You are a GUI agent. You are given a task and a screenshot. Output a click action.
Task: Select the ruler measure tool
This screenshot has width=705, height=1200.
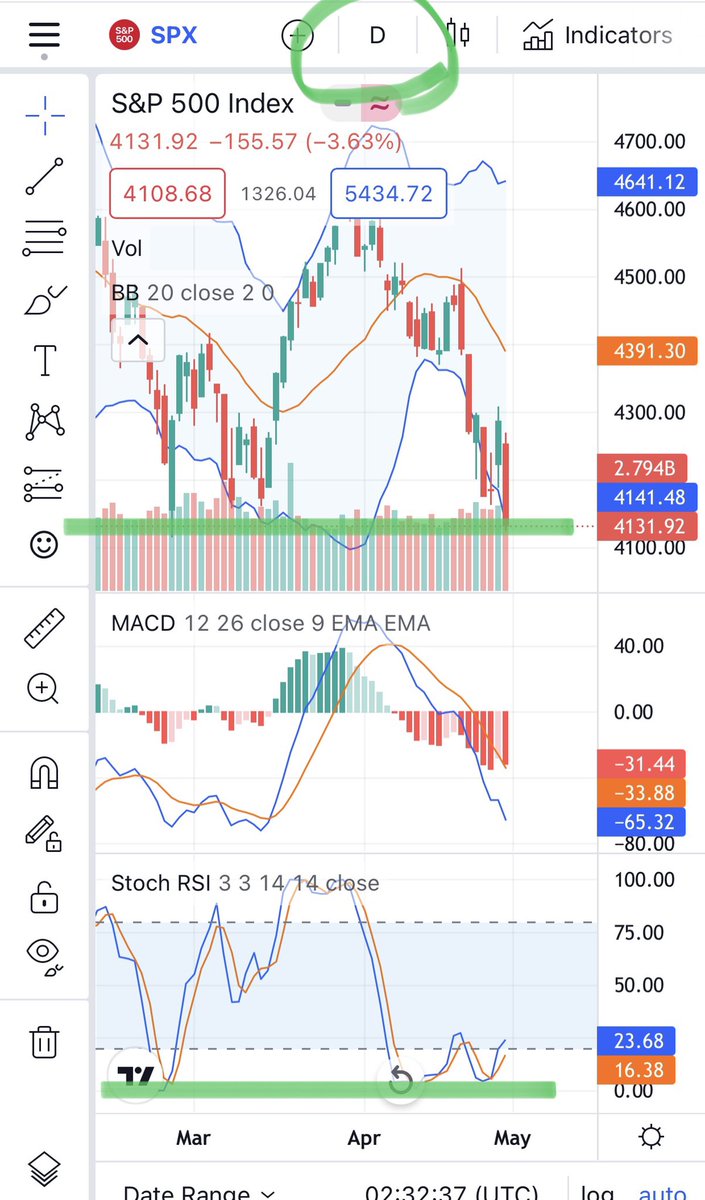(x=44, y=627)
